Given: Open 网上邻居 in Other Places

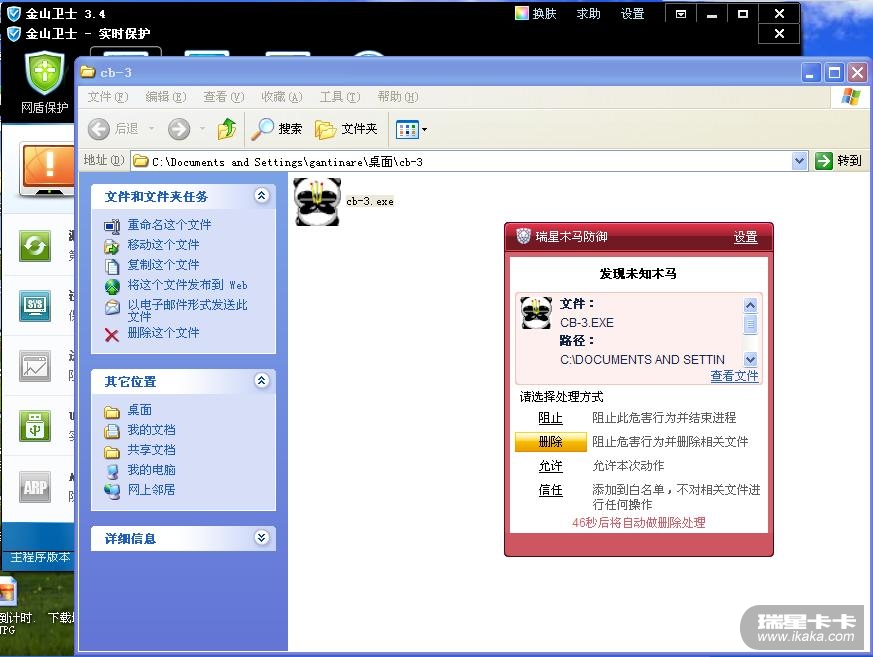Looking at the screenshot, I should coord(151,489).
